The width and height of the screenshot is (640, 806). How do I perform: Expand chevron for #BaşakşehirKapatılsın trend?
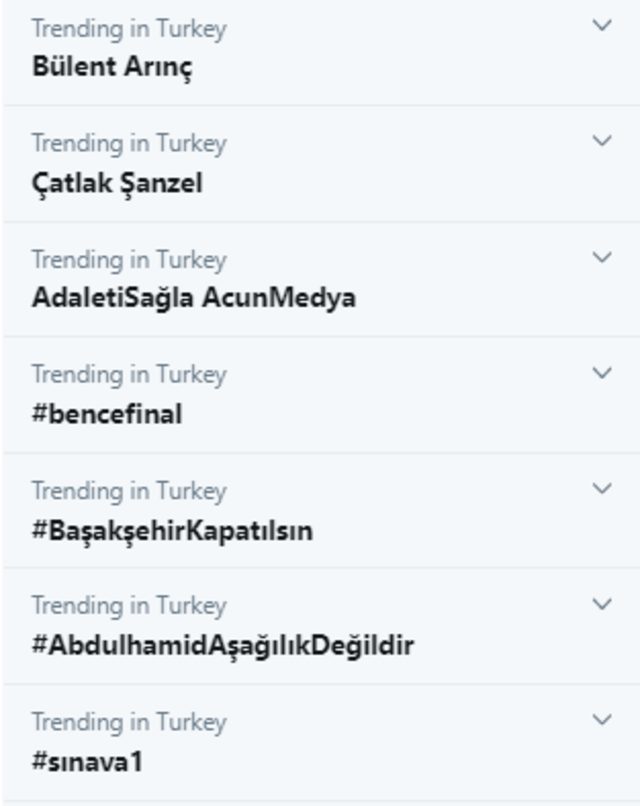coord(602,488)
